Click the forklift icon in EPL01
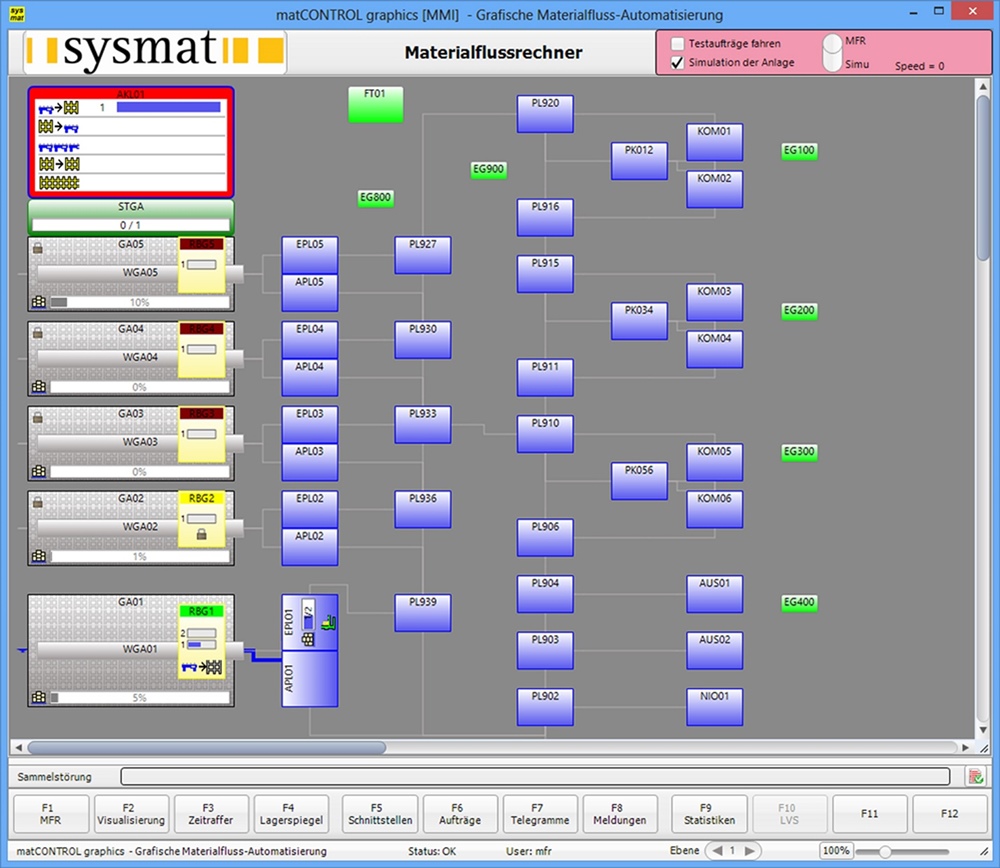 (x=328, y=622)
